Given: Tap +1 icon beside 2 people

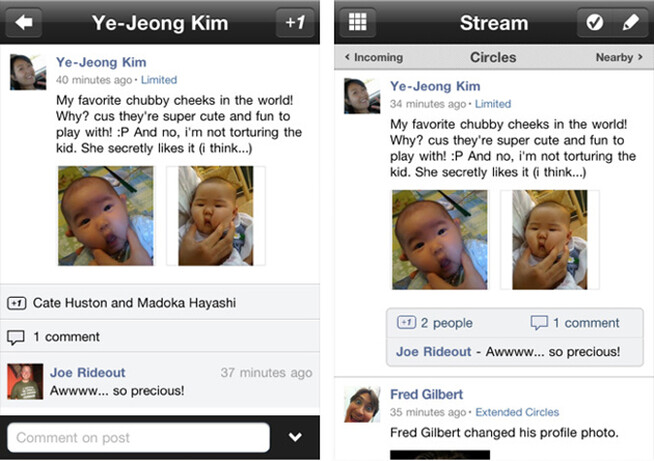Looking at the screenshot, I should click(406, 322).
